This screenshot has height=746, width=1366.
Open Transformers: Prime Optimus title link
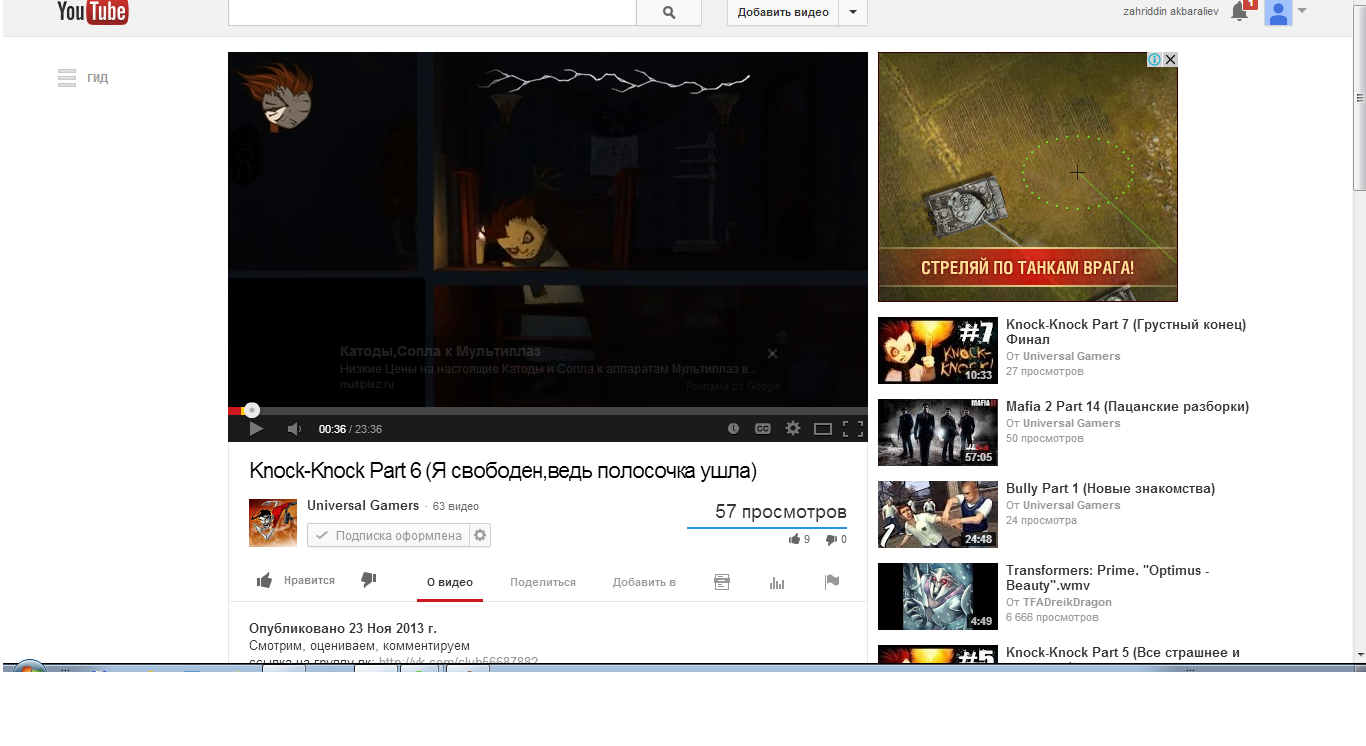(1108, 578)
